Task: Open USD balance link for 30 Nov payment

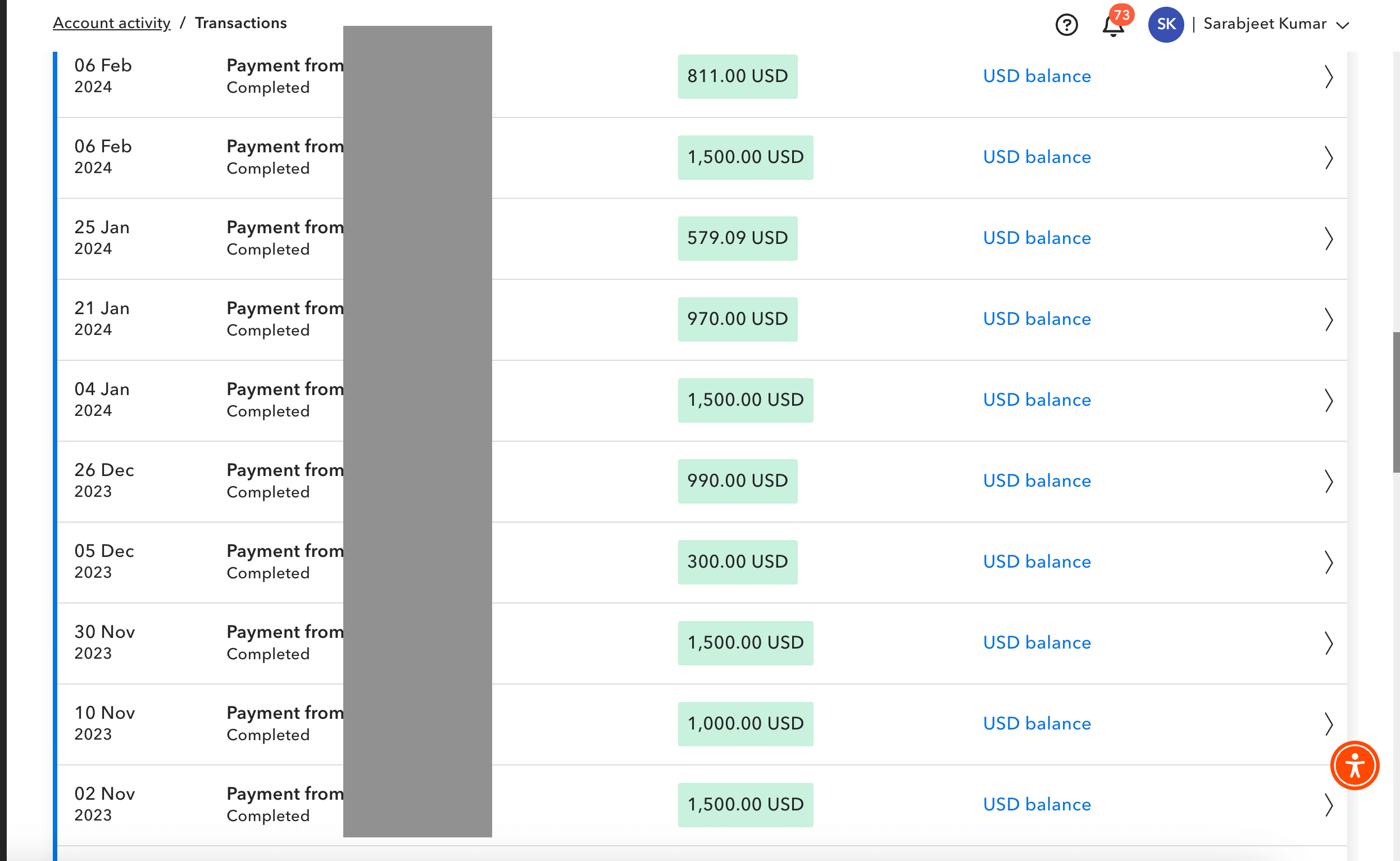Action: (x=1037, y=642)
